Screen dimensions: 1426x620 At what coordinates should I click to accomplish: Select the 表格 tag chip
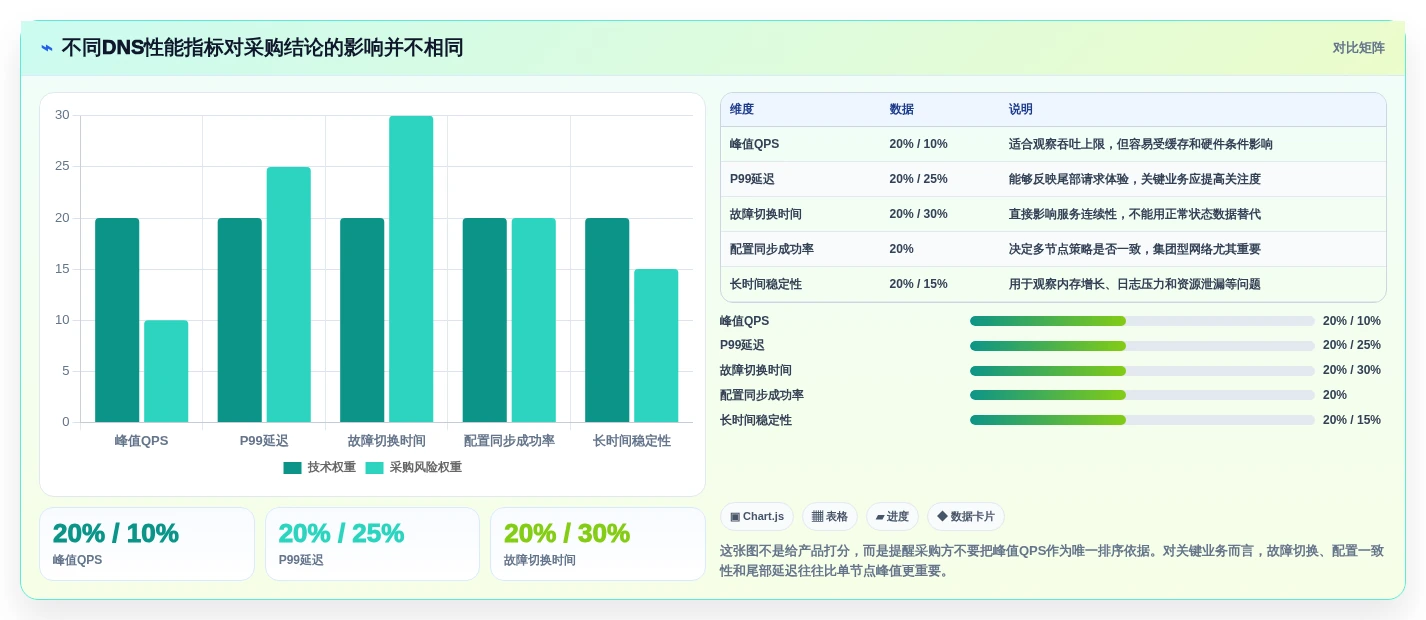tap(830, 517)
